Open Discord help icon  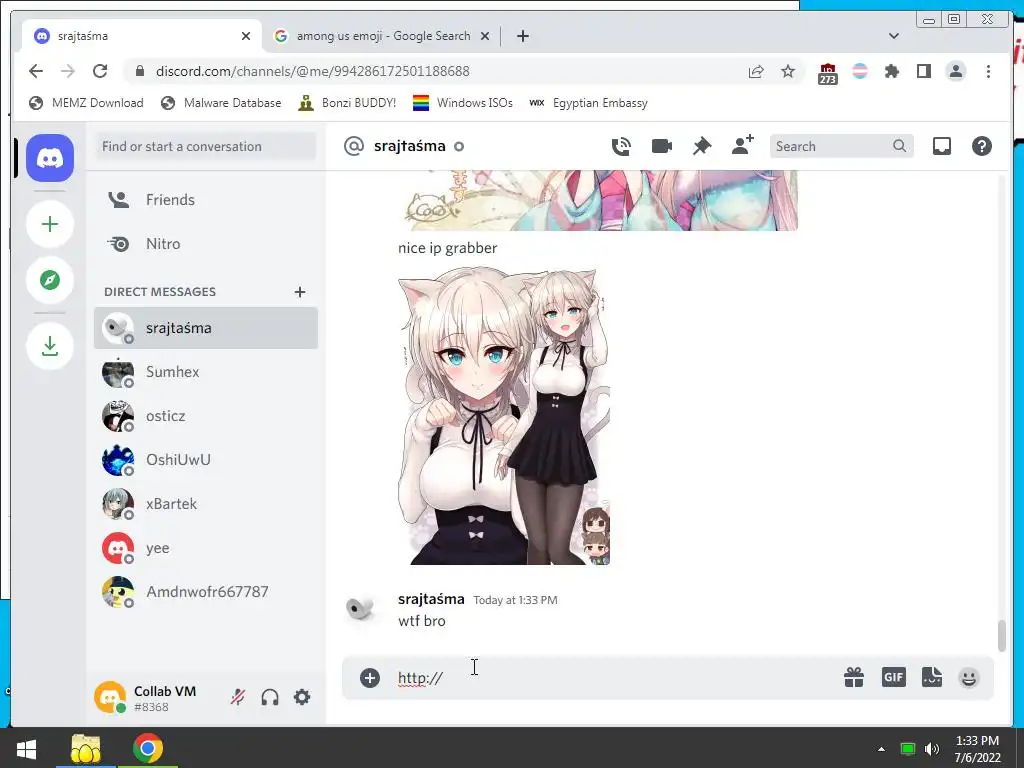coord(982,146)
